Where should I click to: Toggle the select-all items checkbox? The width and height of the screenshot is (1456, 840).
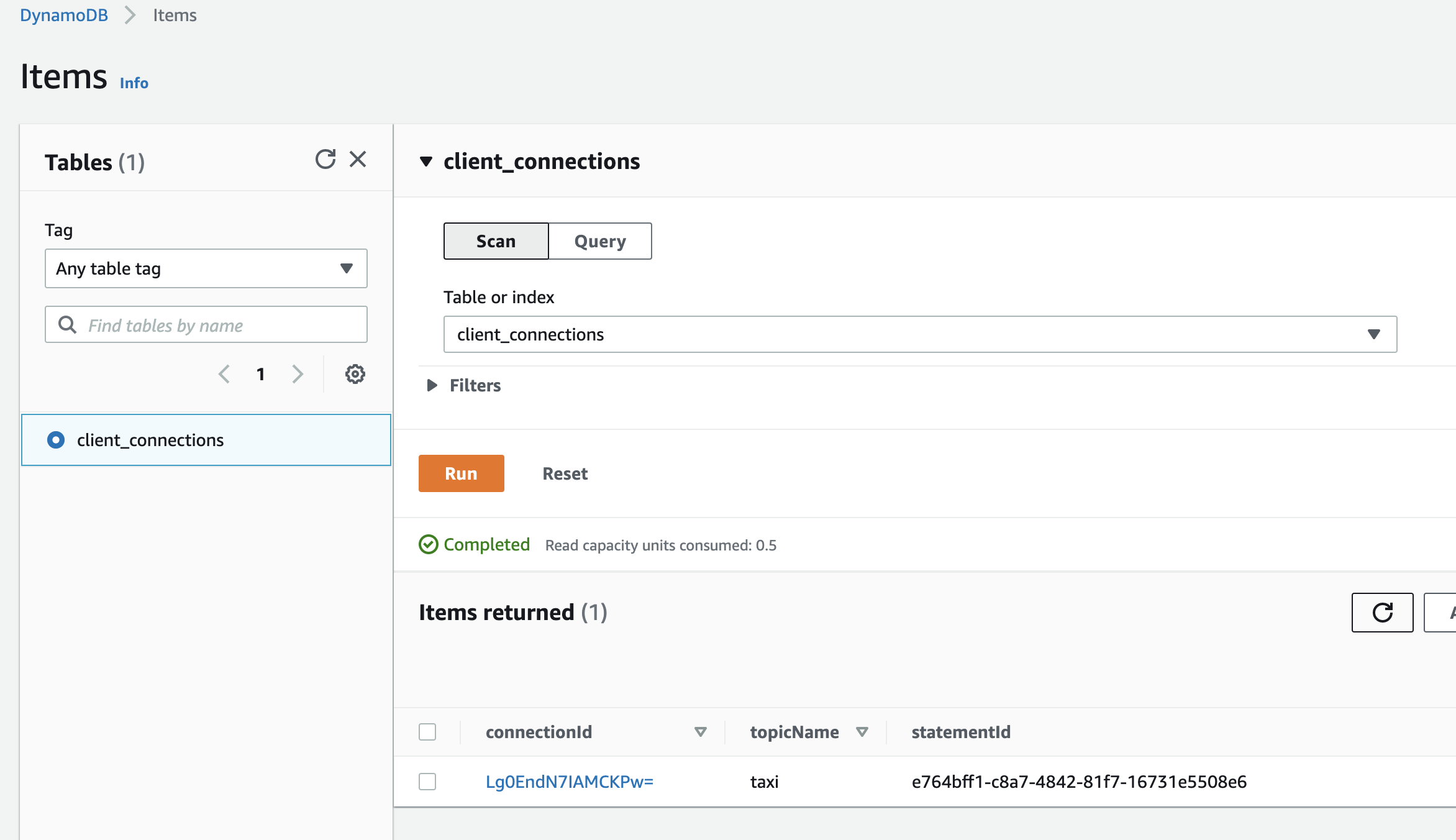(428, 731)
